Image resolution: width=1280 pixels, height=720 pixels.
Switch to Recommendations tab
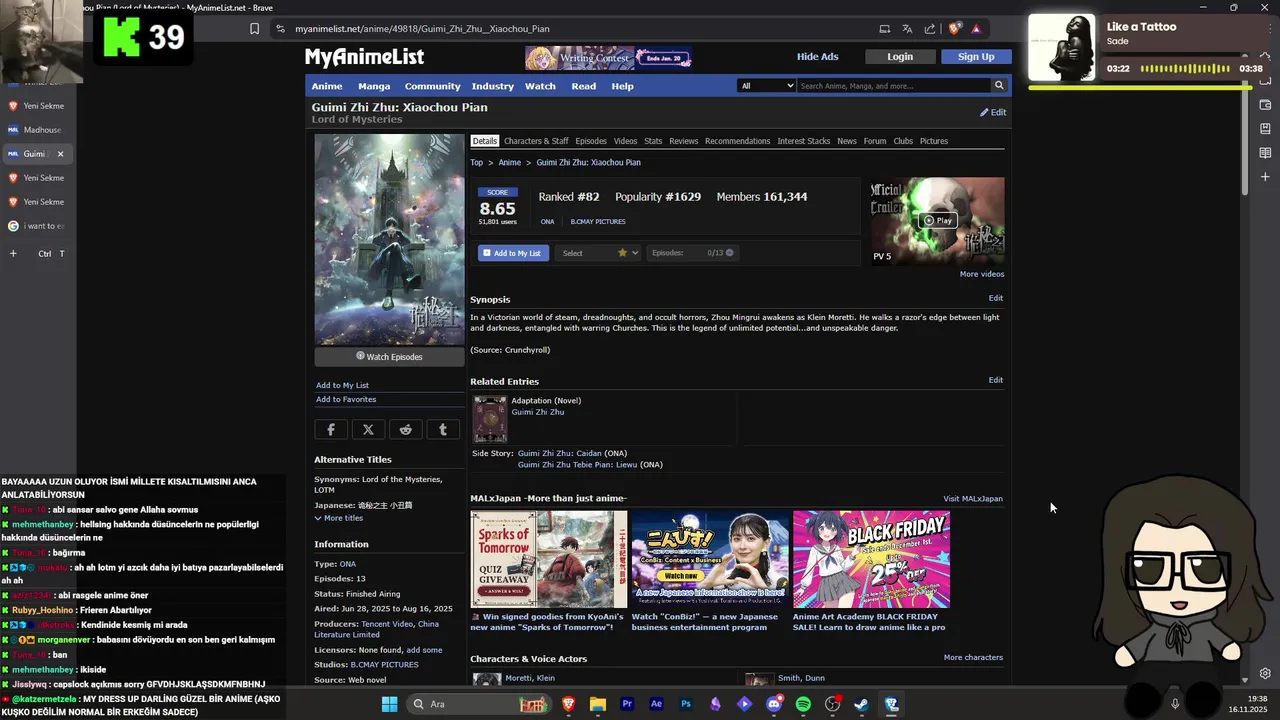(737, 141)
